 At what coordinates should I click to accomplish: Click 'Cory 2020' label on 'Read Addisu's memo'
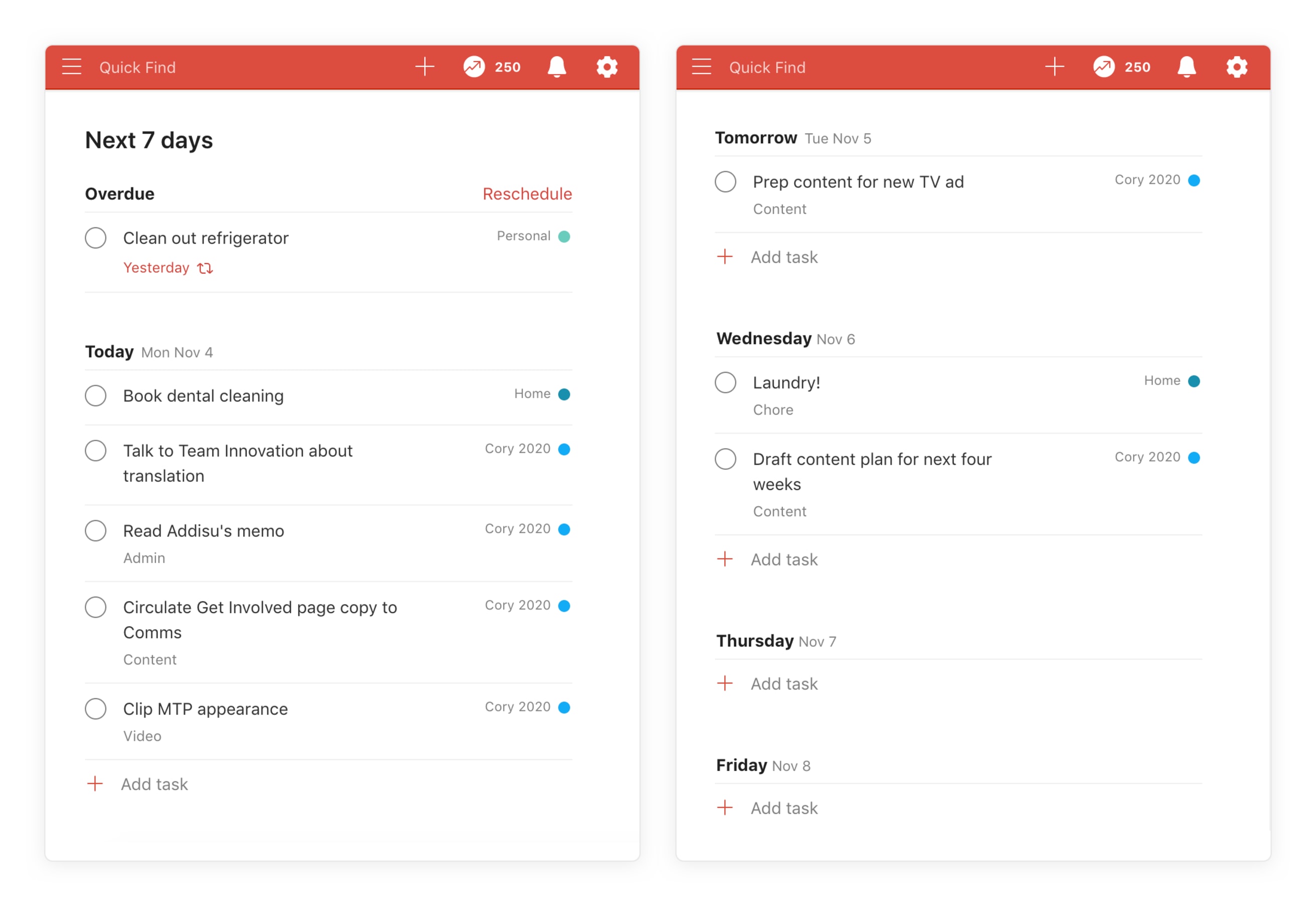click(x=517, y=528)
